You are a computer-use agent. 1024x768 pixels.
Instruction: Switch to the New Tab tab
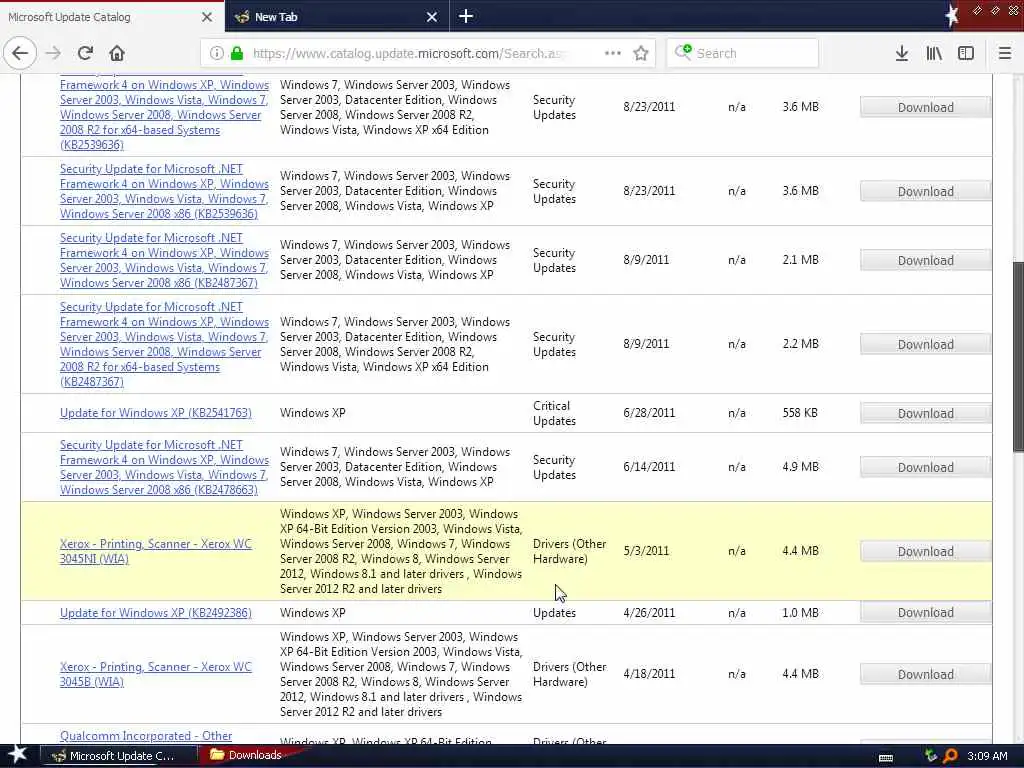coord(337,16)
